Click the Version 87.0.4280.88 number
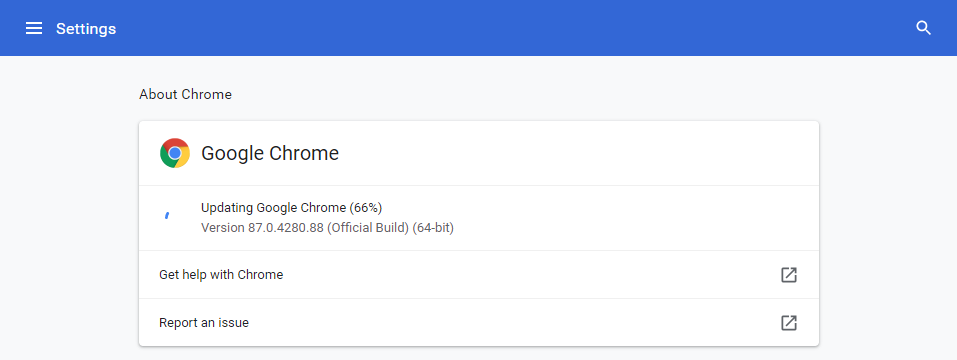This screenshot has height=360, width=957. [262, 228]
